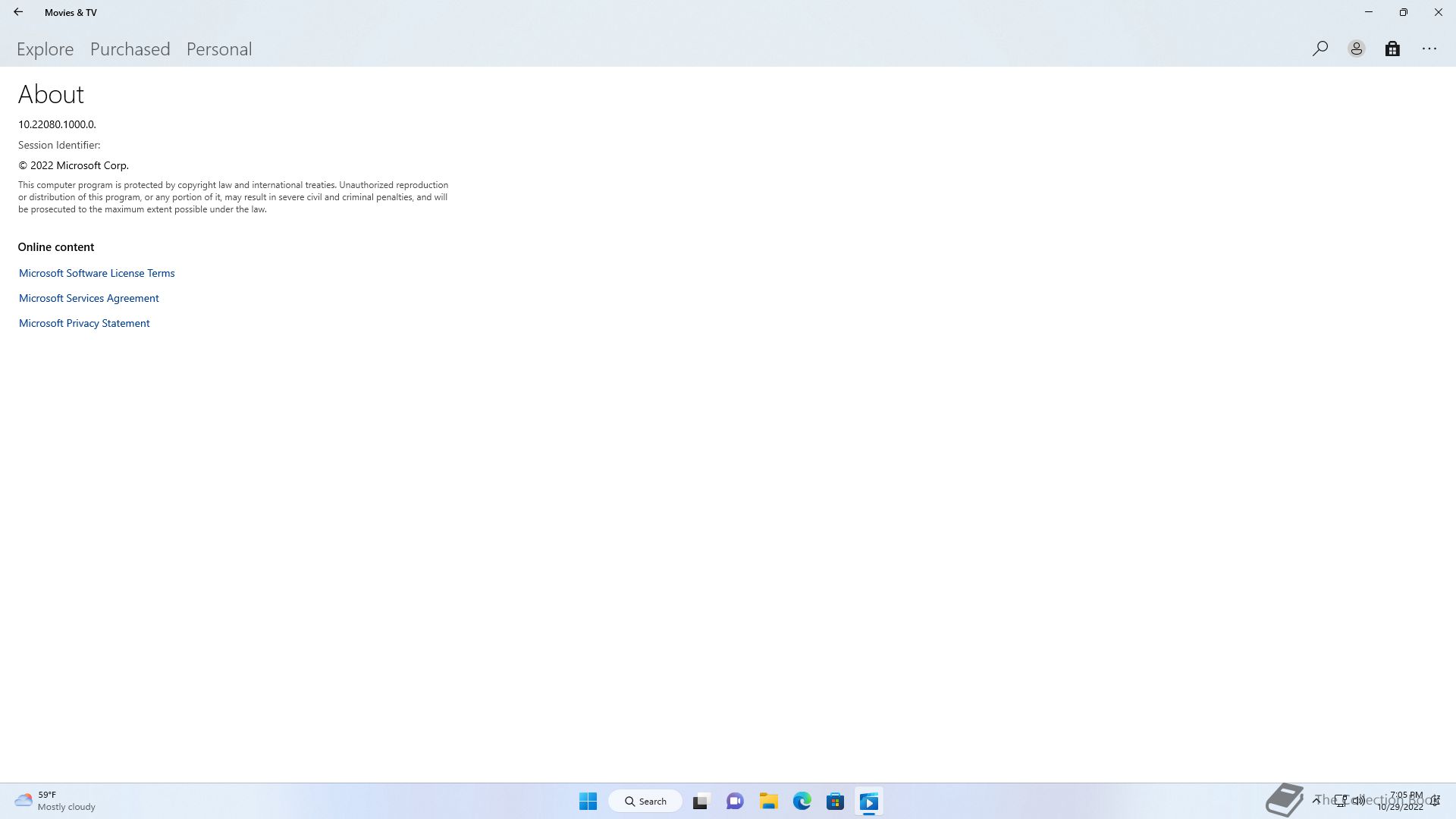Screen dimensions: 1456x819
Task: Open Microsoft Privacy Statement link
Action: pyautogui.click(x=84, y=323)
